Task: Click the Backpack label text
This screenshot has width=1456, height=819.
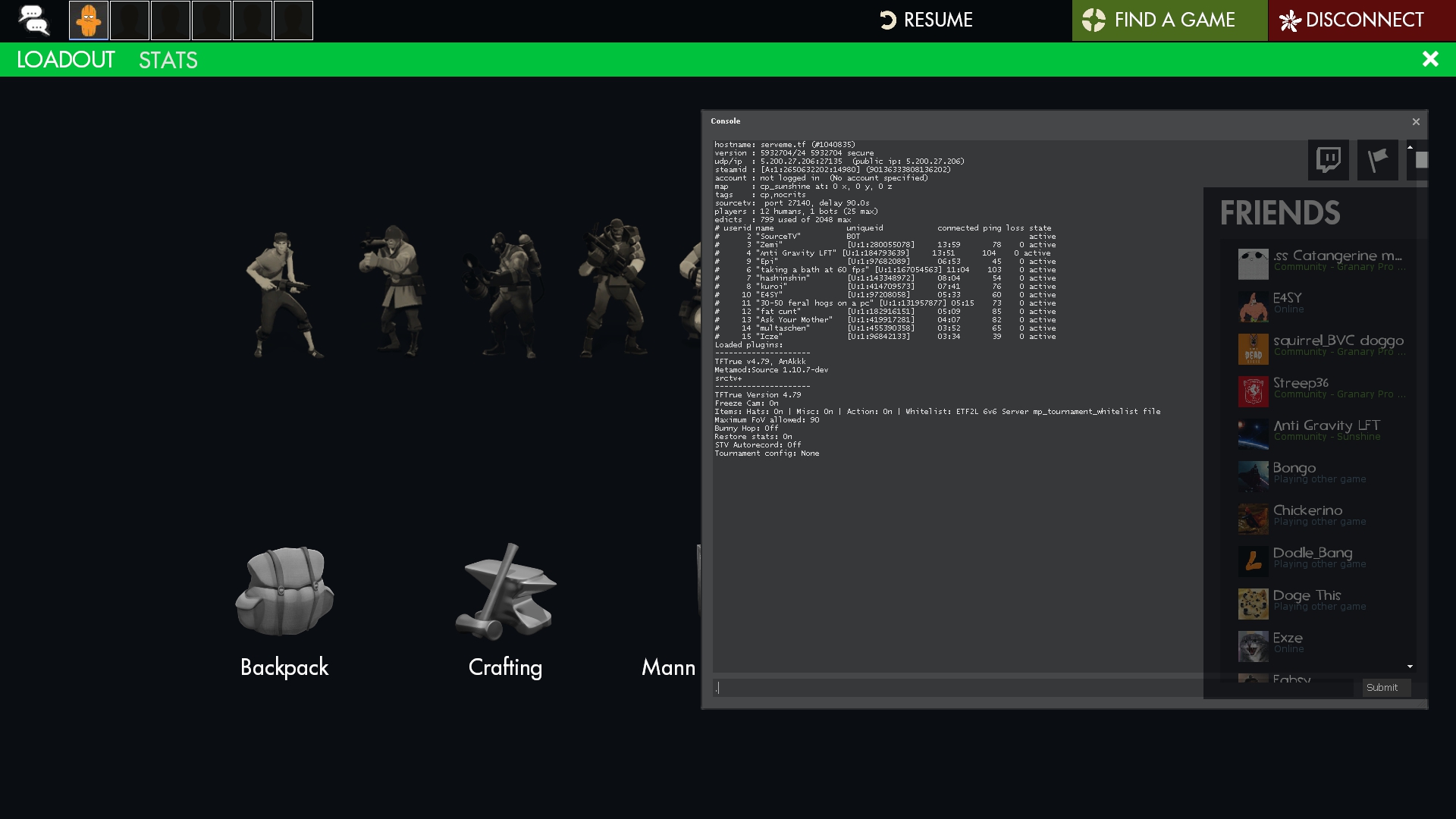Action: (284, 667)
